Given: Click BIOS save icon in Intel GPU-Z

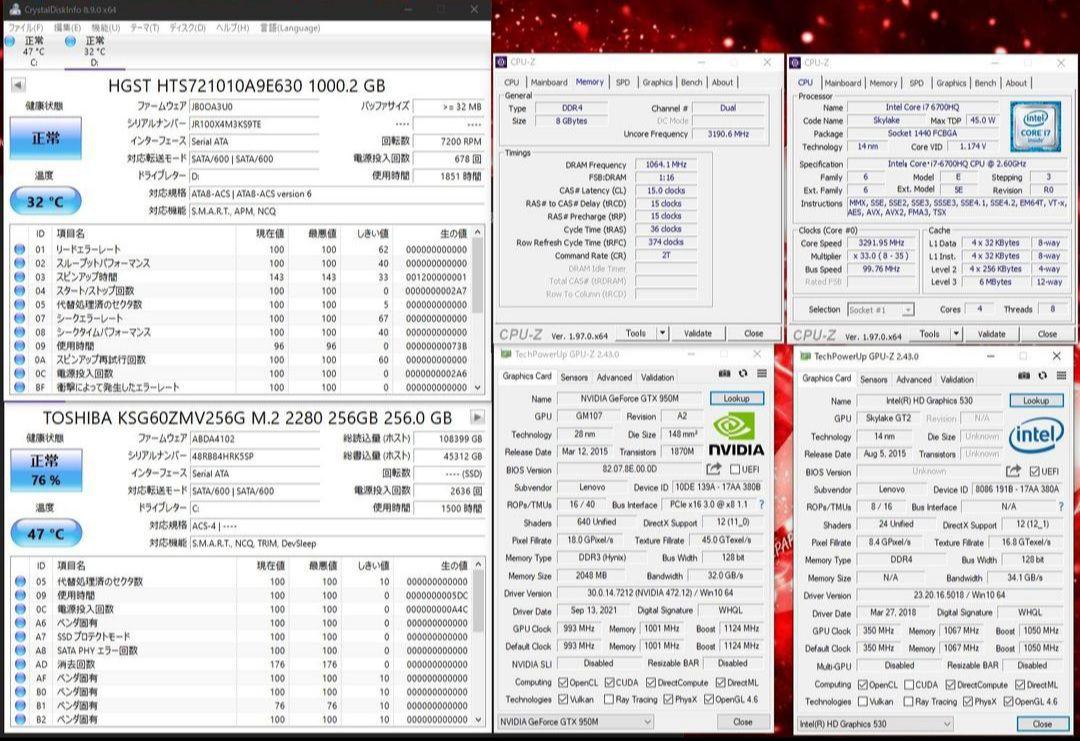Looking at the screenshot, I should pos(1013,471).
